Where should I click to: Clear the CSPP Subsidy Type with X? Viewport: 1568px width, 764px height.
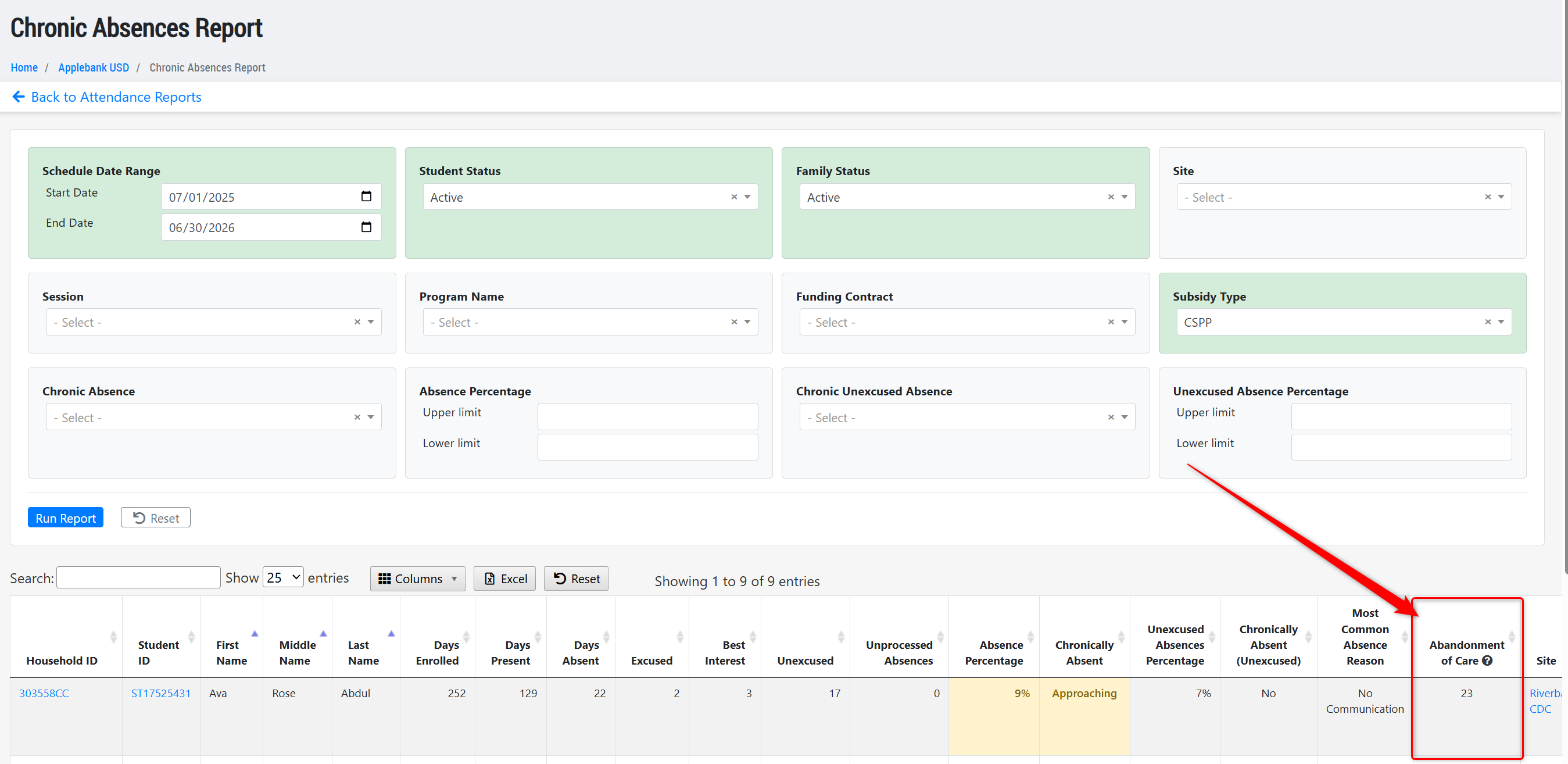(1488, 322)
